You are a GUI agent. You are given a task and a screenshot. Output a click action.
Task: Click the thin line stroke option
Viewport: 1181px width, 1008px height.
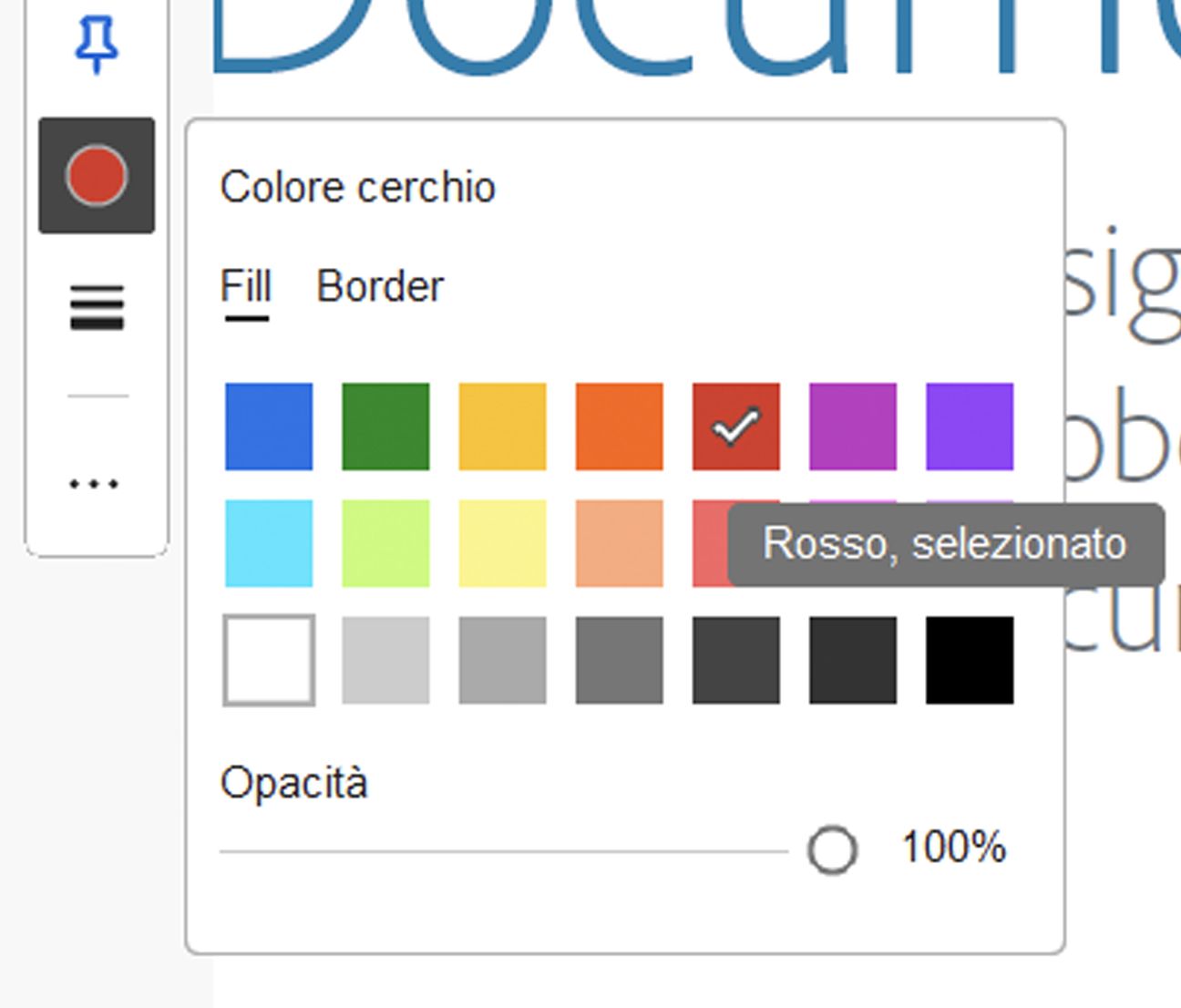pyautogui.click(x=97, y=396)
